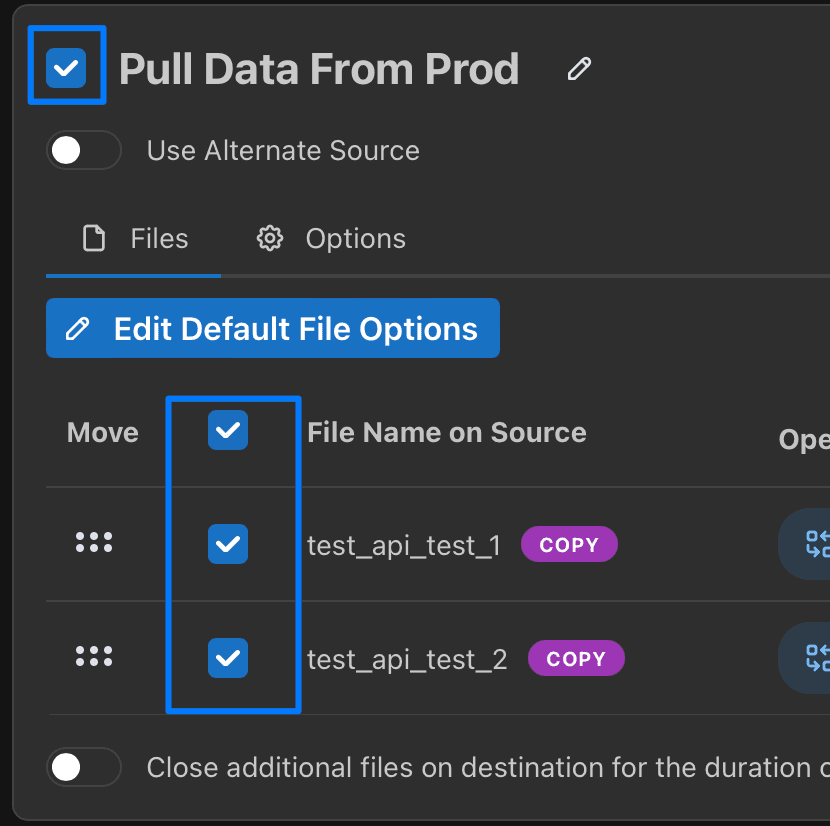Open the Options tab
The width and height of the screenshot is (830, 826).
[332, 239]
